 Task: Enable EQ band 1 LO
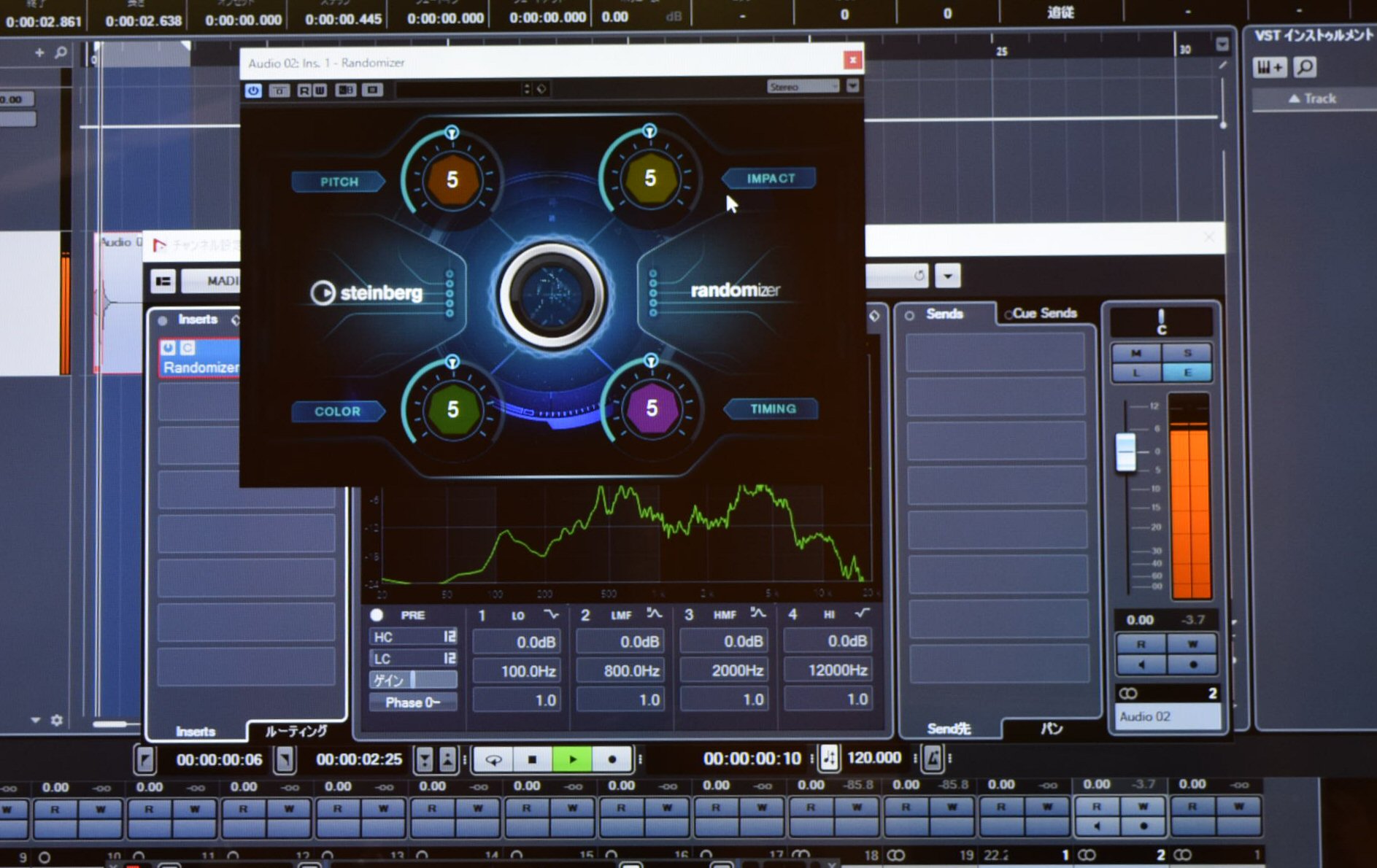(482, 616)
